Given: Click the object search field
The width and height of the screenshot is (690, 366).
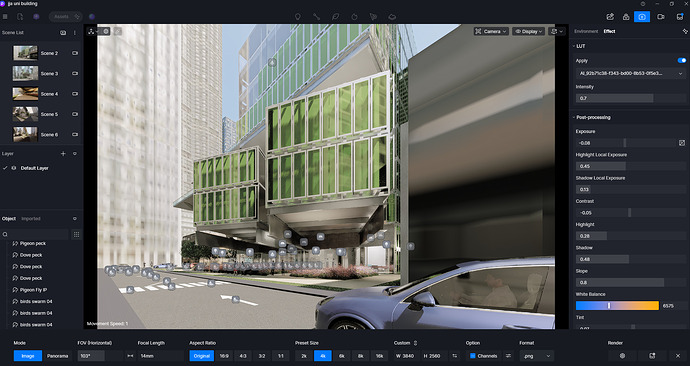Looking at the screenshot, I should coord(35,234).
